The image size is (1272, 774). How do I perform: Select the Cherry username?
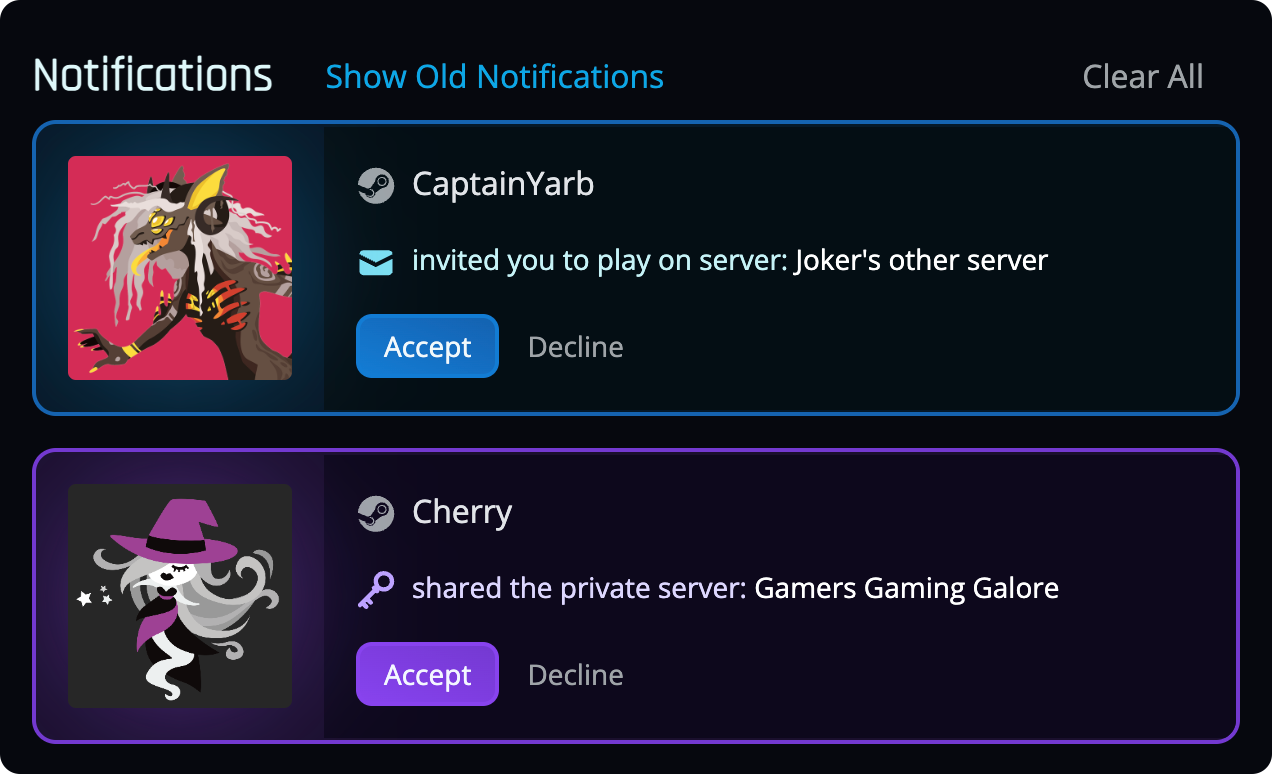462,512
